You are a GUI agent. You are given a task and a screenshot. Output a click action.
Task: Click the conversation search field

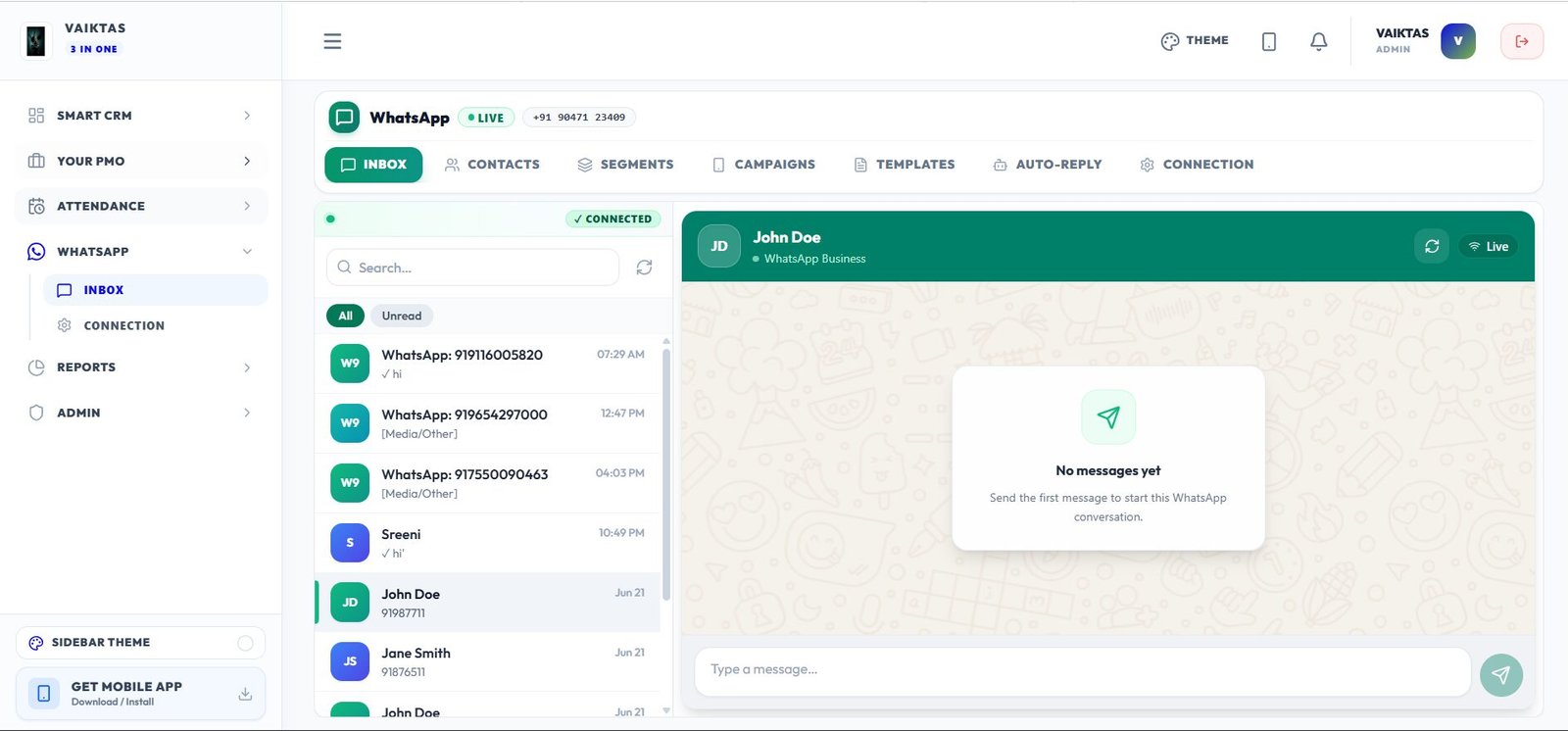(472, 268)
